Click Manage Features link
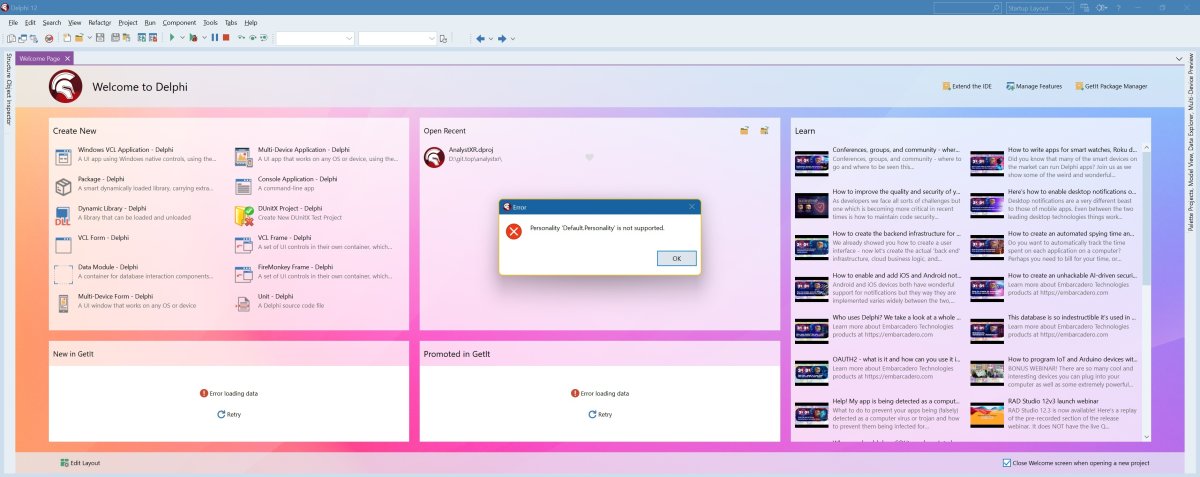This screenshot has width=1200, height=477. coord(1034,86)
